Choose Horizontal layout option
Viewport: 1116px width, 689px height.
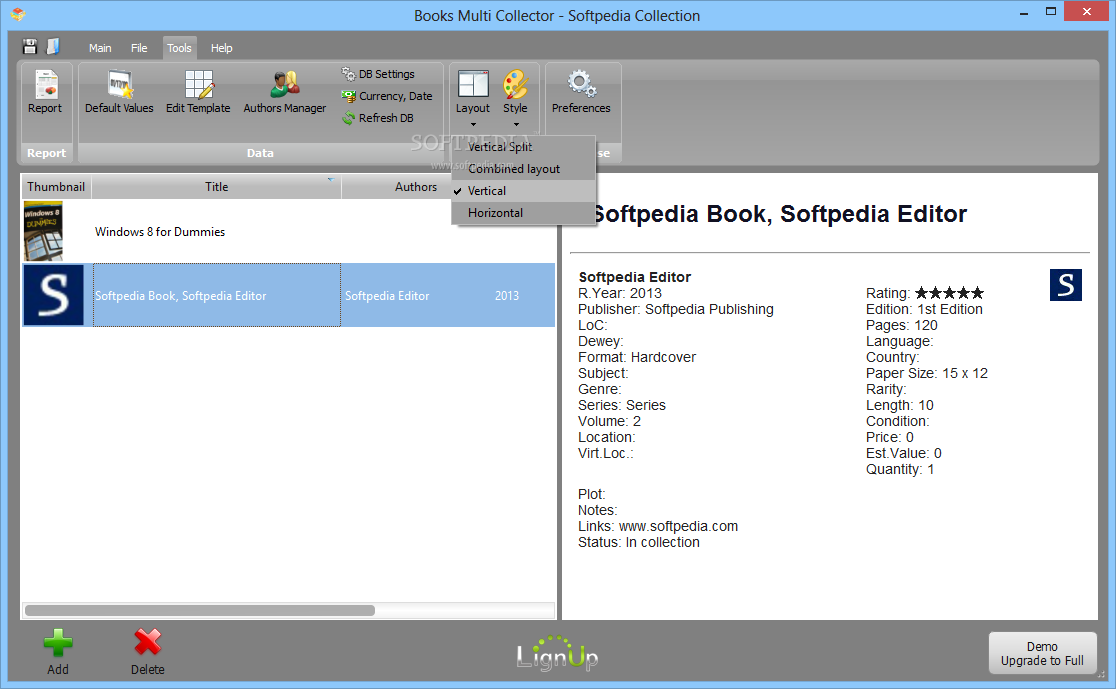click(523, 213)
